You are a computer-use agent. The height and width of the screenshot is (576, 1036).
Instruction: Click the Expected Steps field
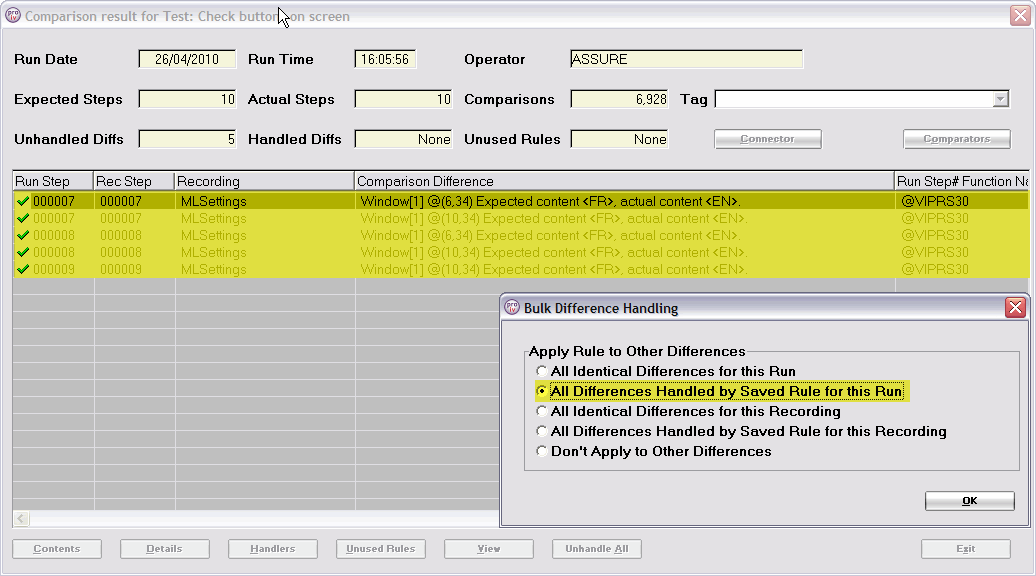pos(187,99)
